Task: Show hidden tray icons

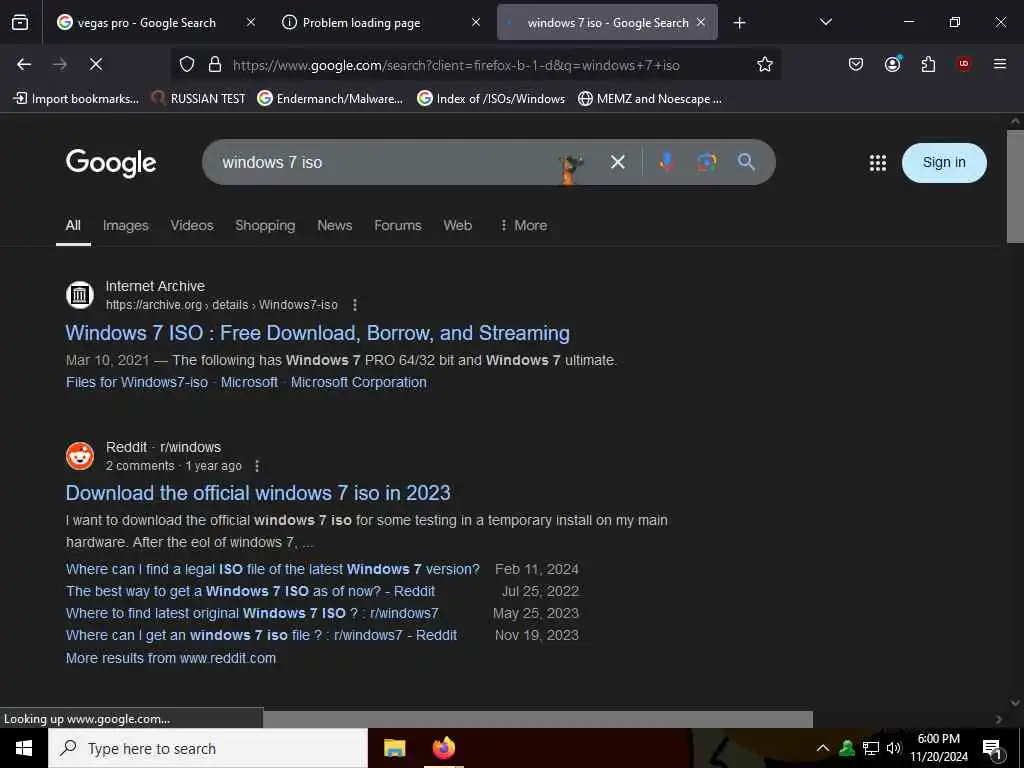Action: pos(823,748)
